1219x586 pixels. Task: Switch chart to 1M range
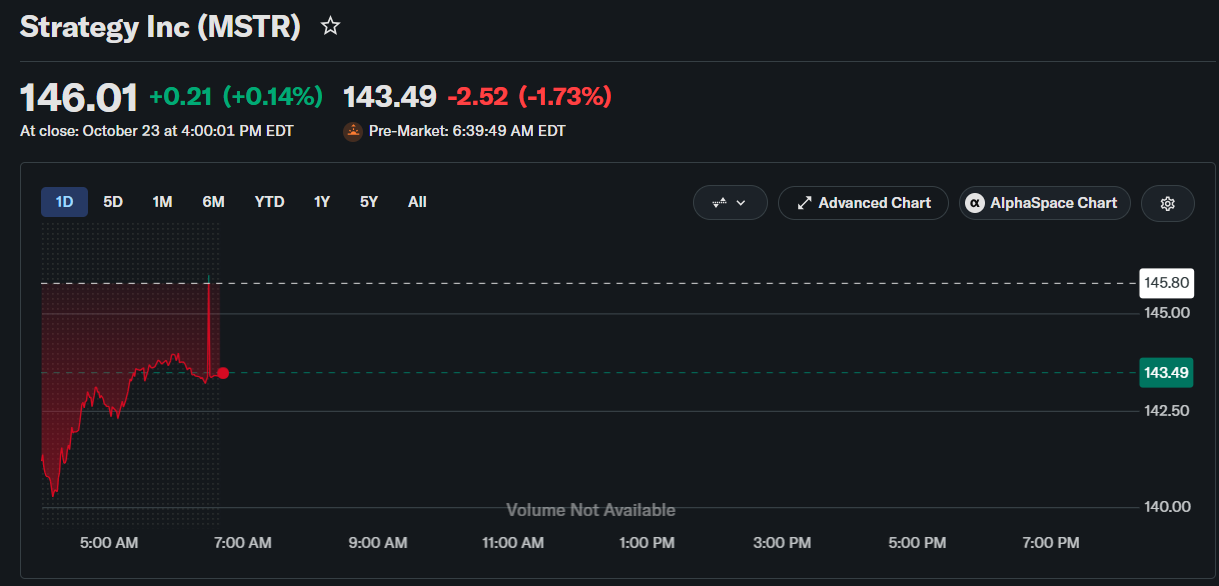[x=162, y=202]
